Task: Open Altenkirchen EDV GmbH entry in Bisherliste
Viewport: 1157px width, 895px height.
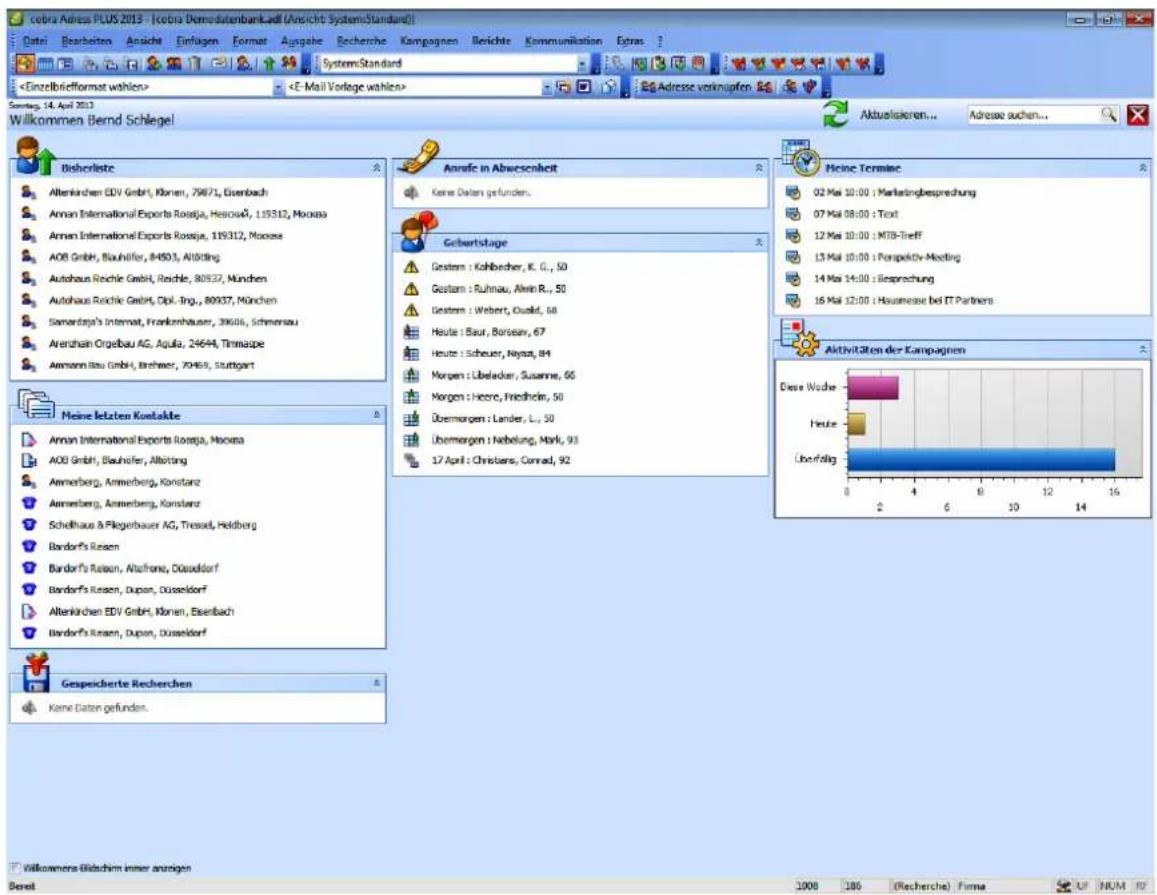Action: click(x=158, y=193)
